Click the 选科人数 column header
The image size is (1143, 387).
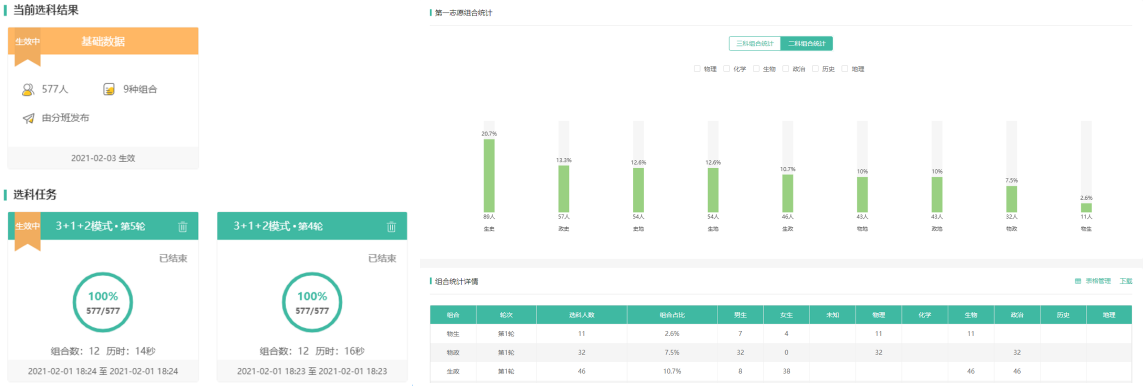(582, 315)
